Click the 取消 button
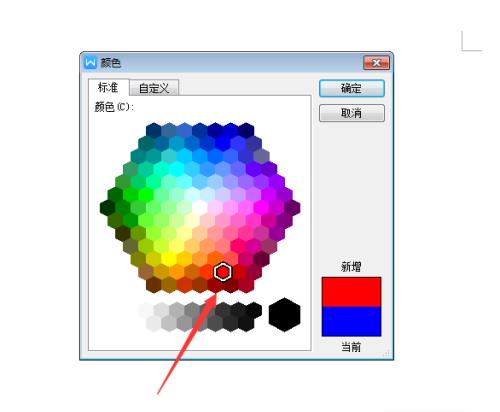Screen dimensions: 500x412 pos(352,113)
